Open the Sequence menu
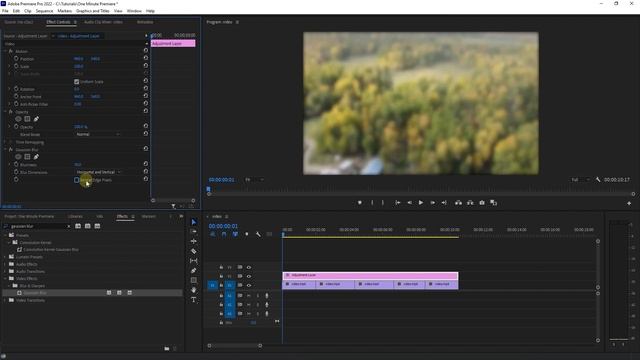This screenshot has width=640, height=360. 44,11
